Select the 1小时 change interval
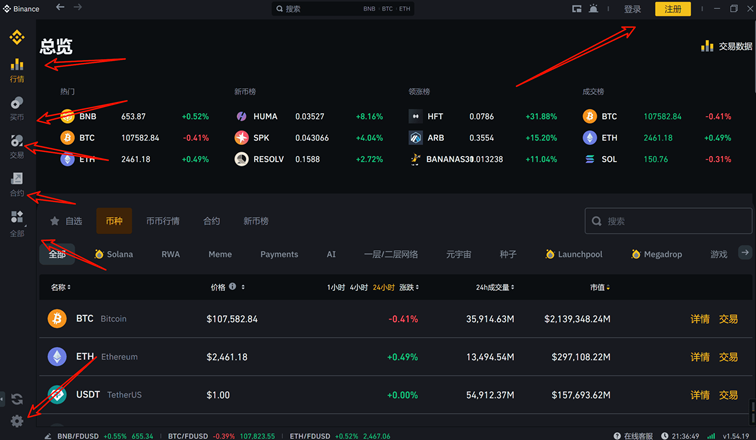Image resolution: width=756 pixels, height=440 pixels. tap(336, 287)
